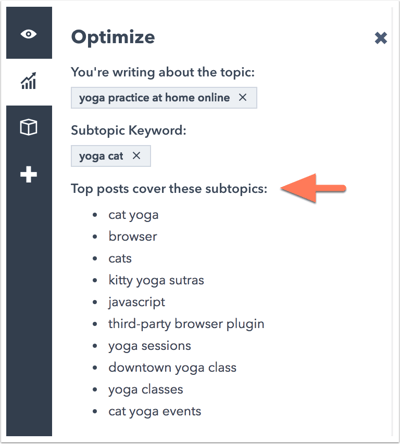Click the cats subtopic entry
The width and height of the screenshot is (400, 444).
[x=120, y=258]
